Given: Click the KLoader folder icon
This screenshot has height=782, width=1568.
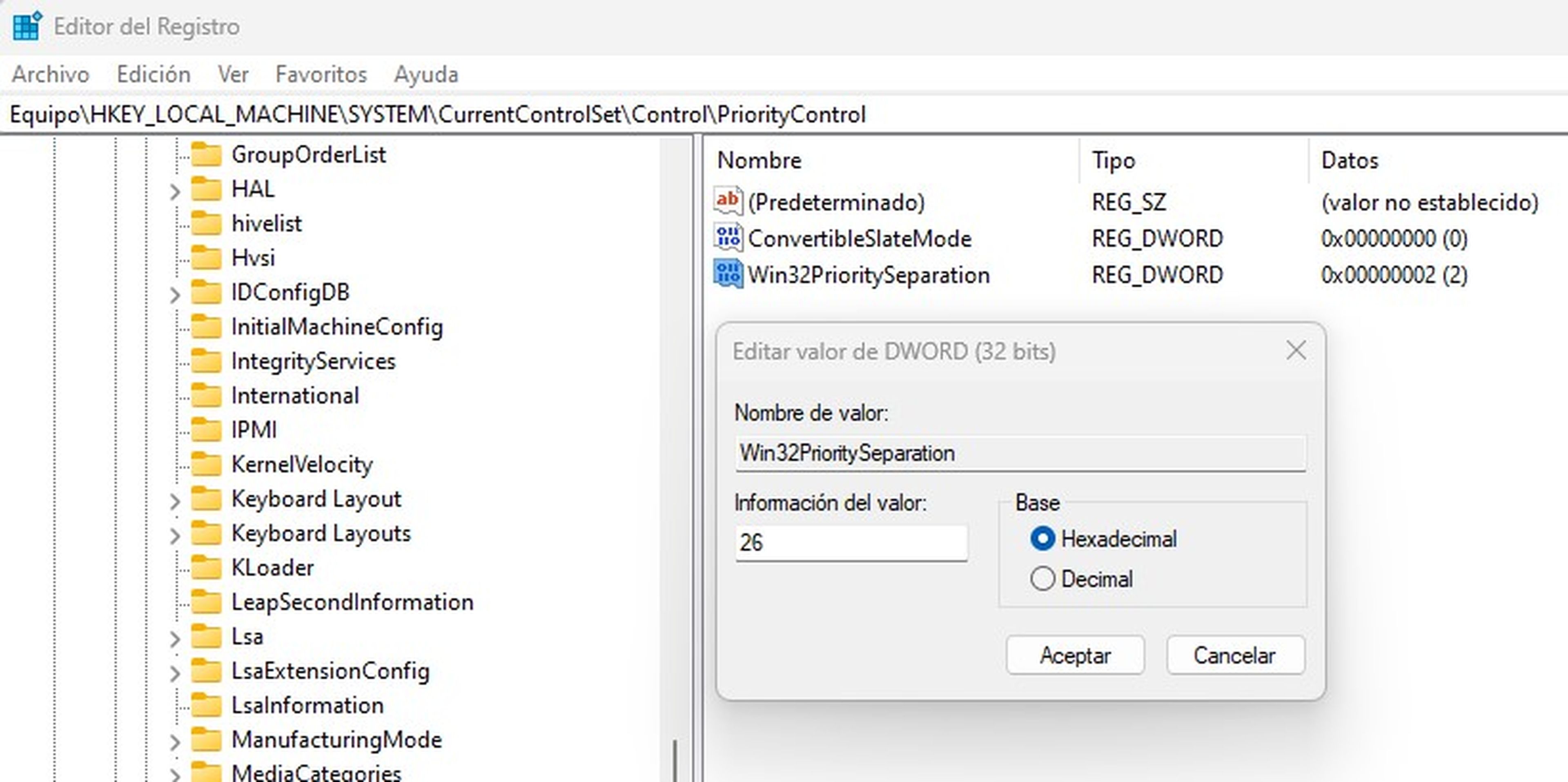Looking at the screenshot, I should (x=206, y=568).
